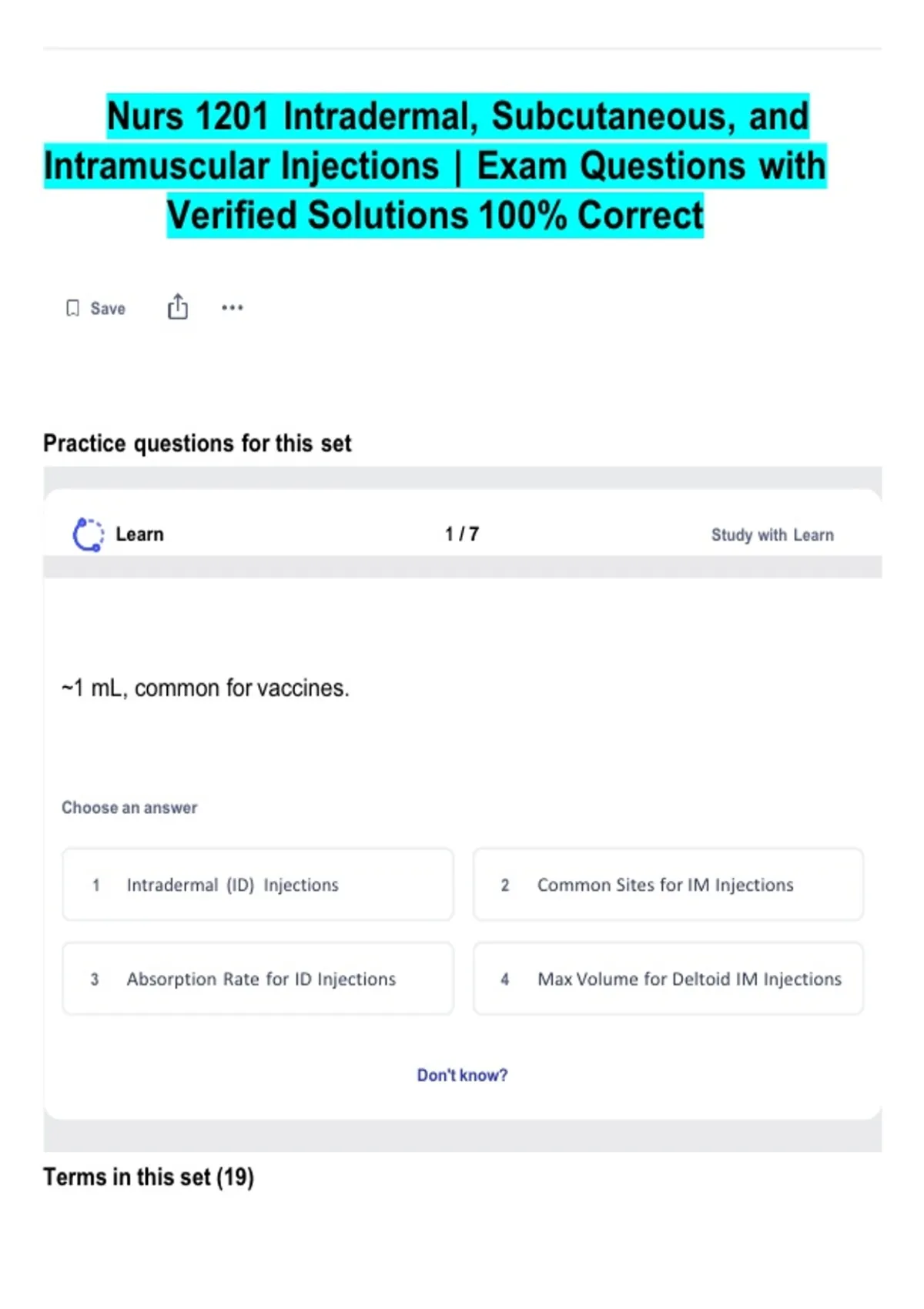The image size is (924, 1309).
Task: Click answer number 4 badge
Action: pos(505,979)
